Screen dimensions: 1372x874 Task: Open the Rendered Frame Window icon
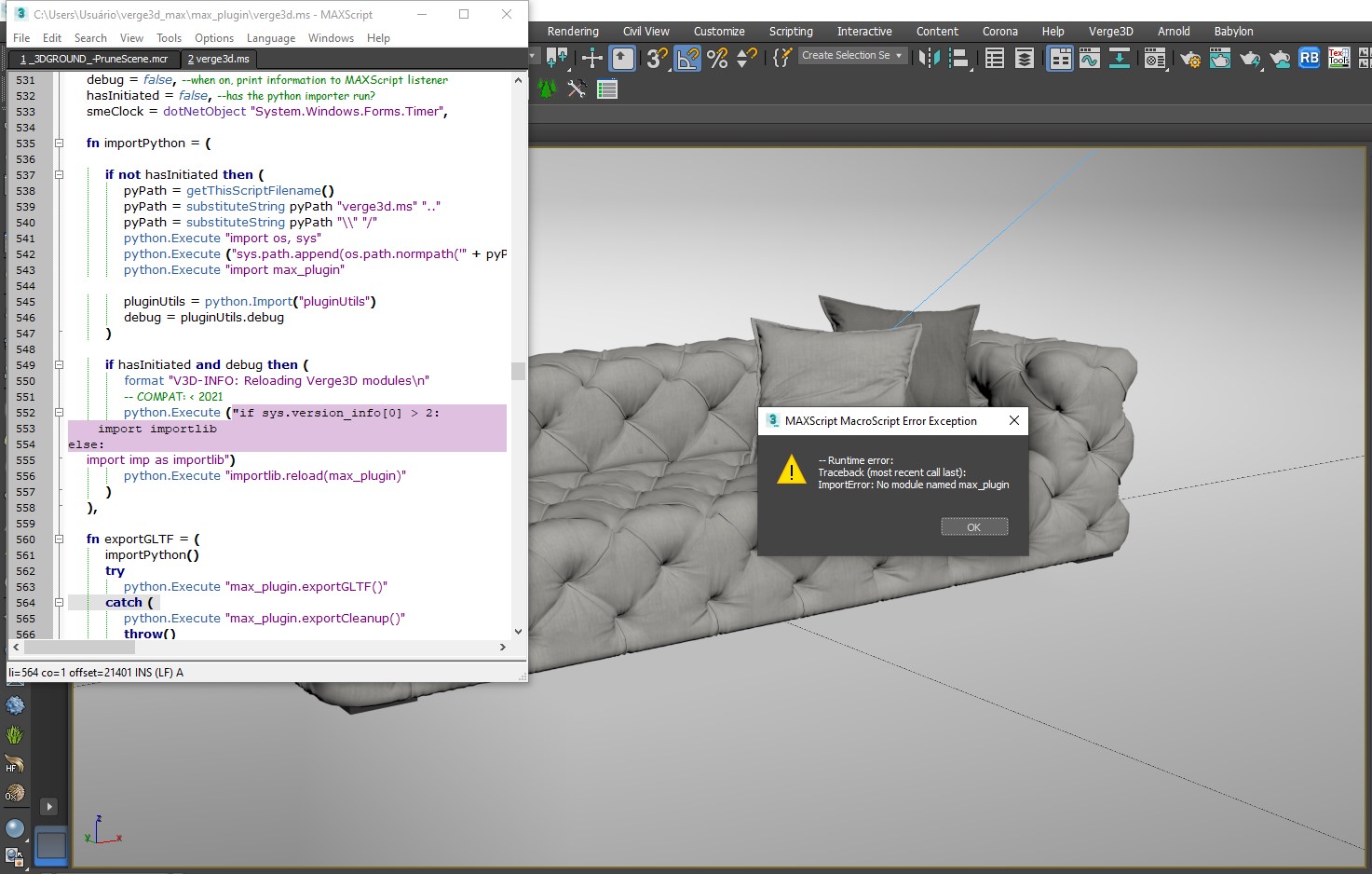pos(1220,58)
